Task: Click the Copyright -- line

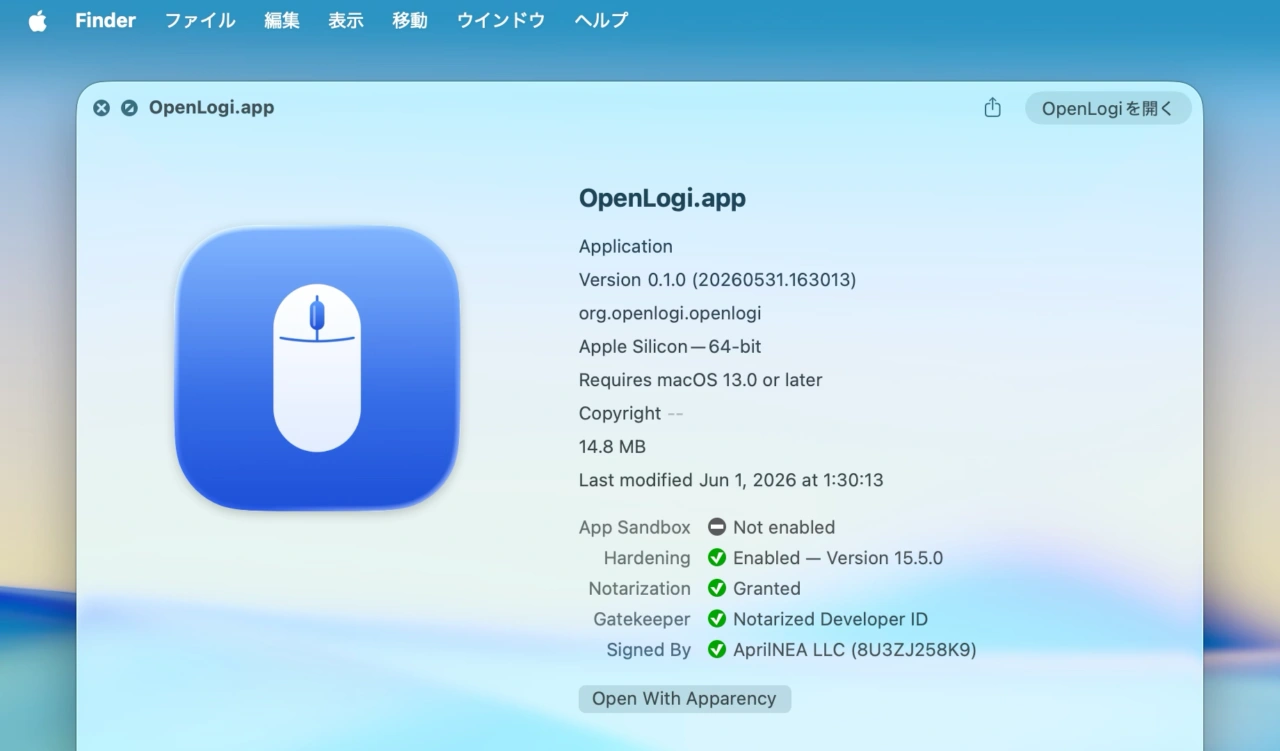Action: point(631,413)
